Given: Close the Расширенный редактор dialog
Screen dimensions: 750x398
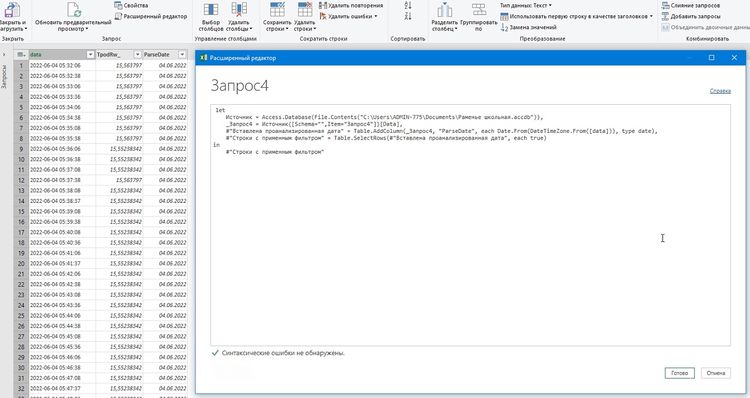Looking at the screenshot, I should [x=734, y=57].
